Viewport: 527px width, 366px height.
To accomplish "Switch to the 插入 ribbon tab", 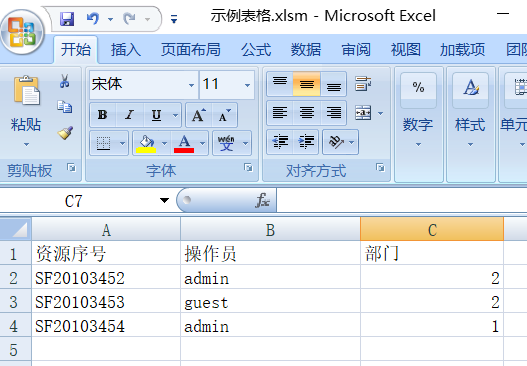I will (x=126, y=50).
